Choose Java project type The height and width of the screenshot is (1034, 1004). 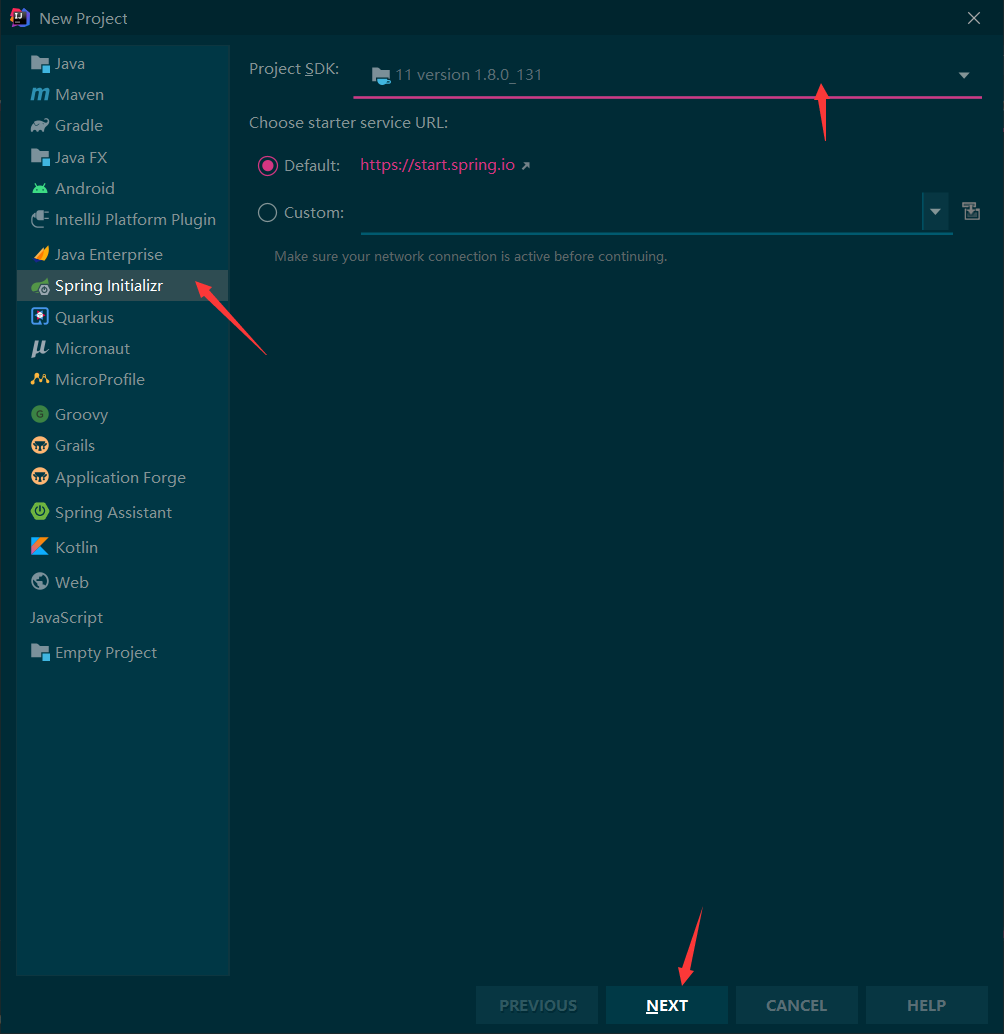click(x=123, y=64)
